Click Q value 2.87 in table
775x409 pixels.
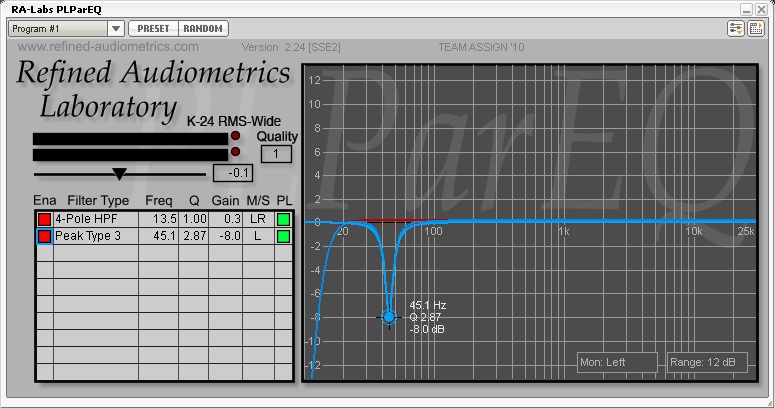click(193, 236)
